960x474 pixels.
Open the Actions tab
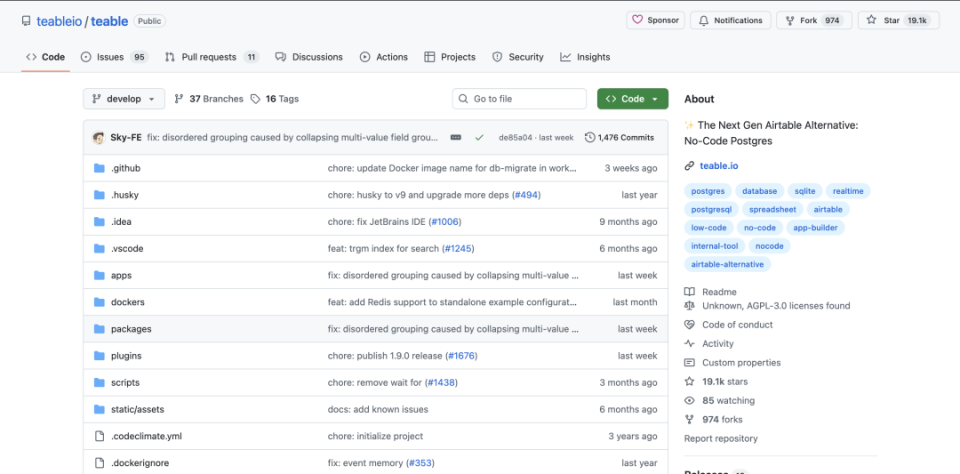[384, 57]
